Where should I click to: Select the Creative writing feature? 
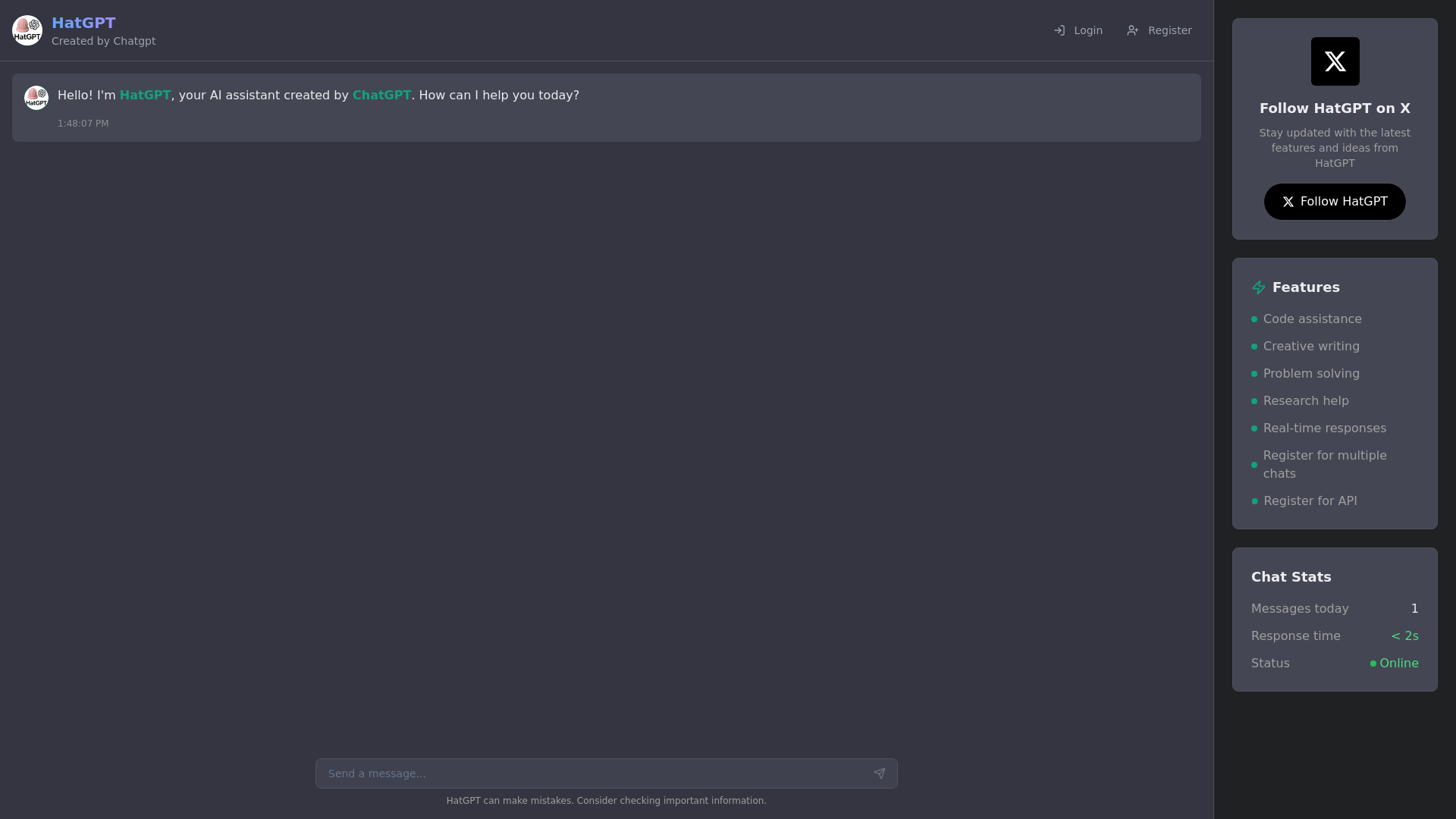[1306, 347]
